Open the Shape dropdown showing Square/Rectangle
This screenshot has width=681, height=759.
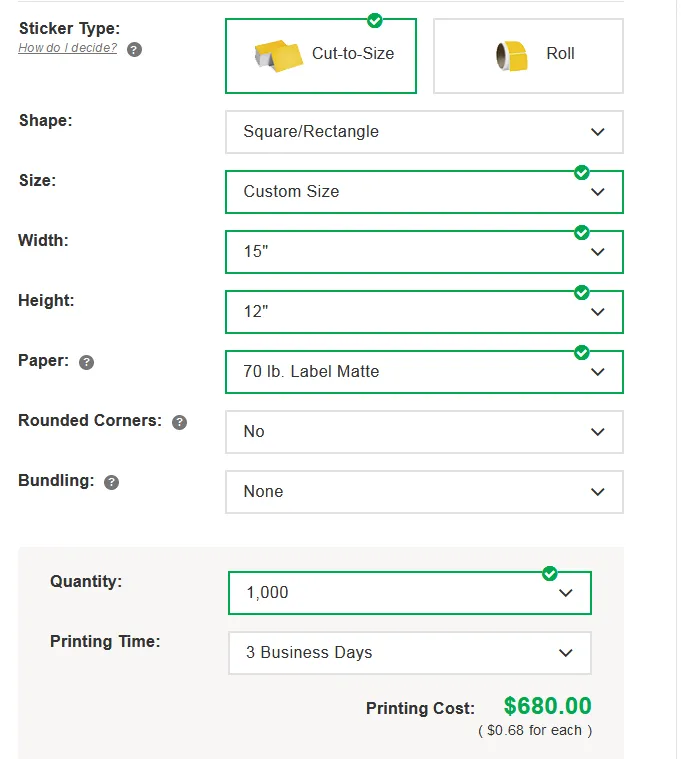pos(424,132)
